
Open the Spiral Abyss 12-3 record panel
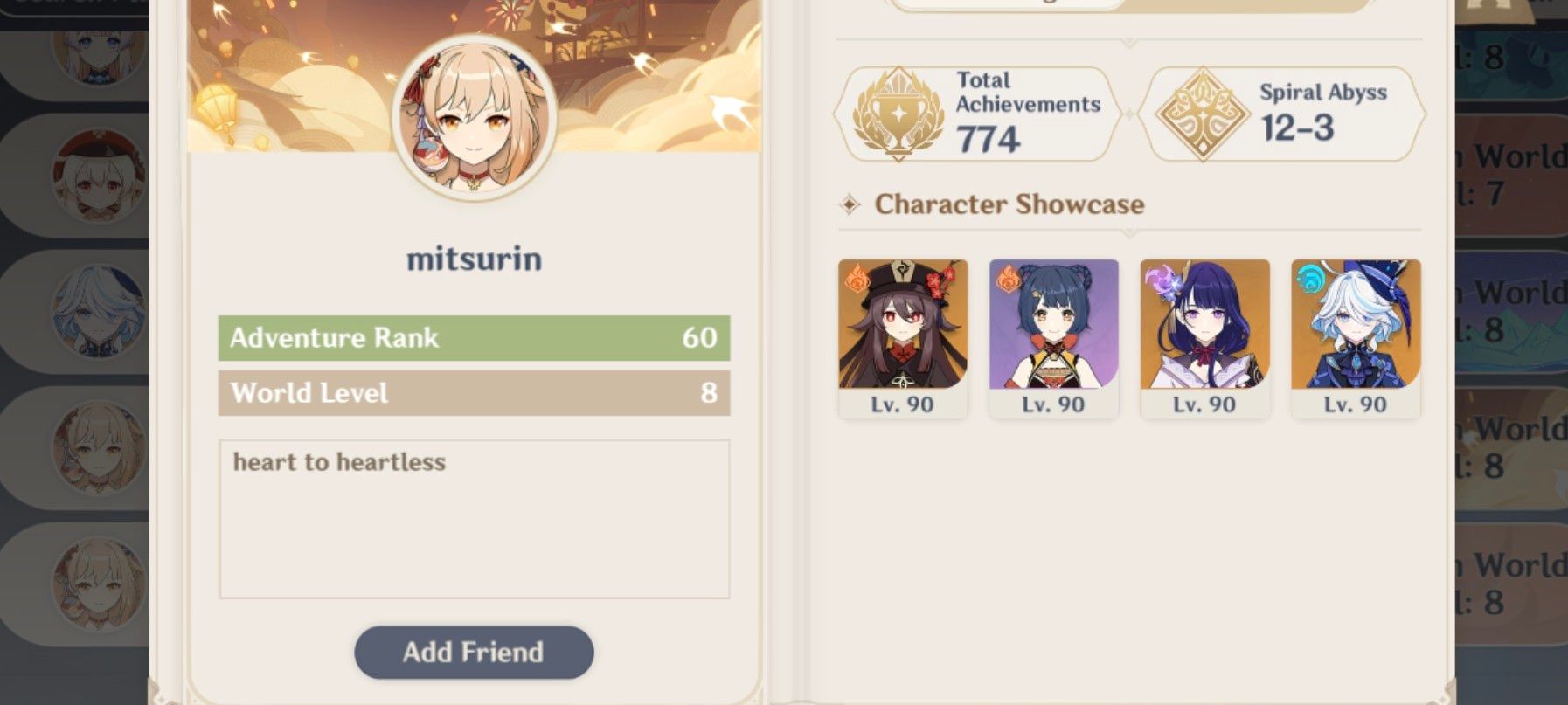(x=1283, y=114)
